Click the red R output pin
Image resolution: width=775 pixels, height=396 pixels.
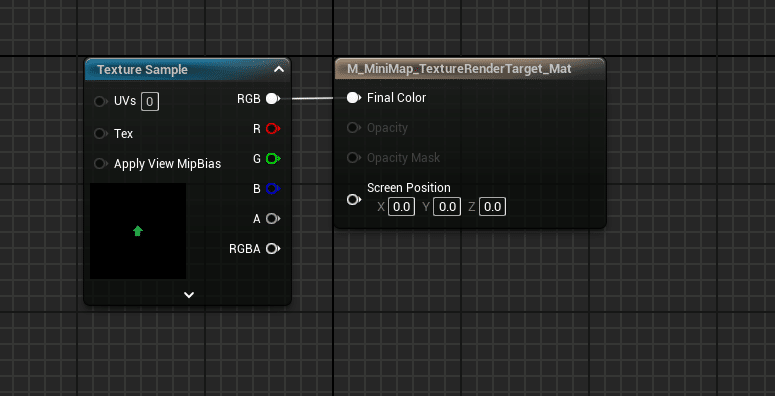[273, 129]
